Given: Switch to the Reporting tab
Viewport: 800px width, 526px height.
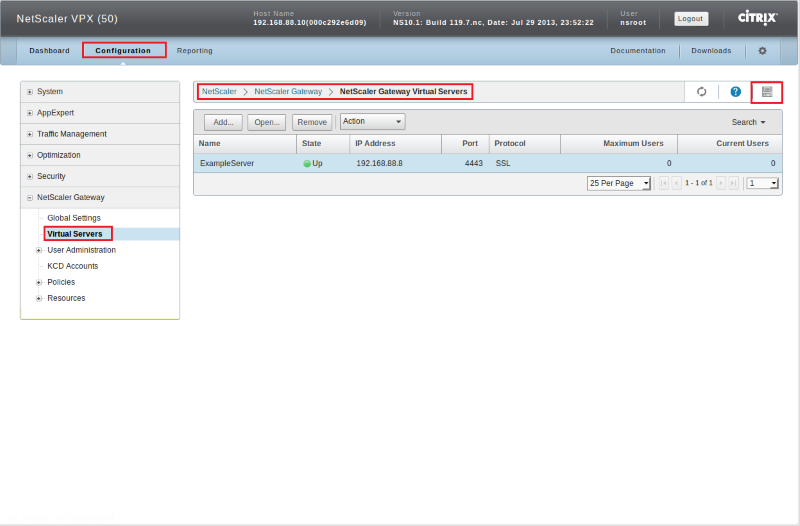Looking at the screenshot, I should click(x=194, y=51).
